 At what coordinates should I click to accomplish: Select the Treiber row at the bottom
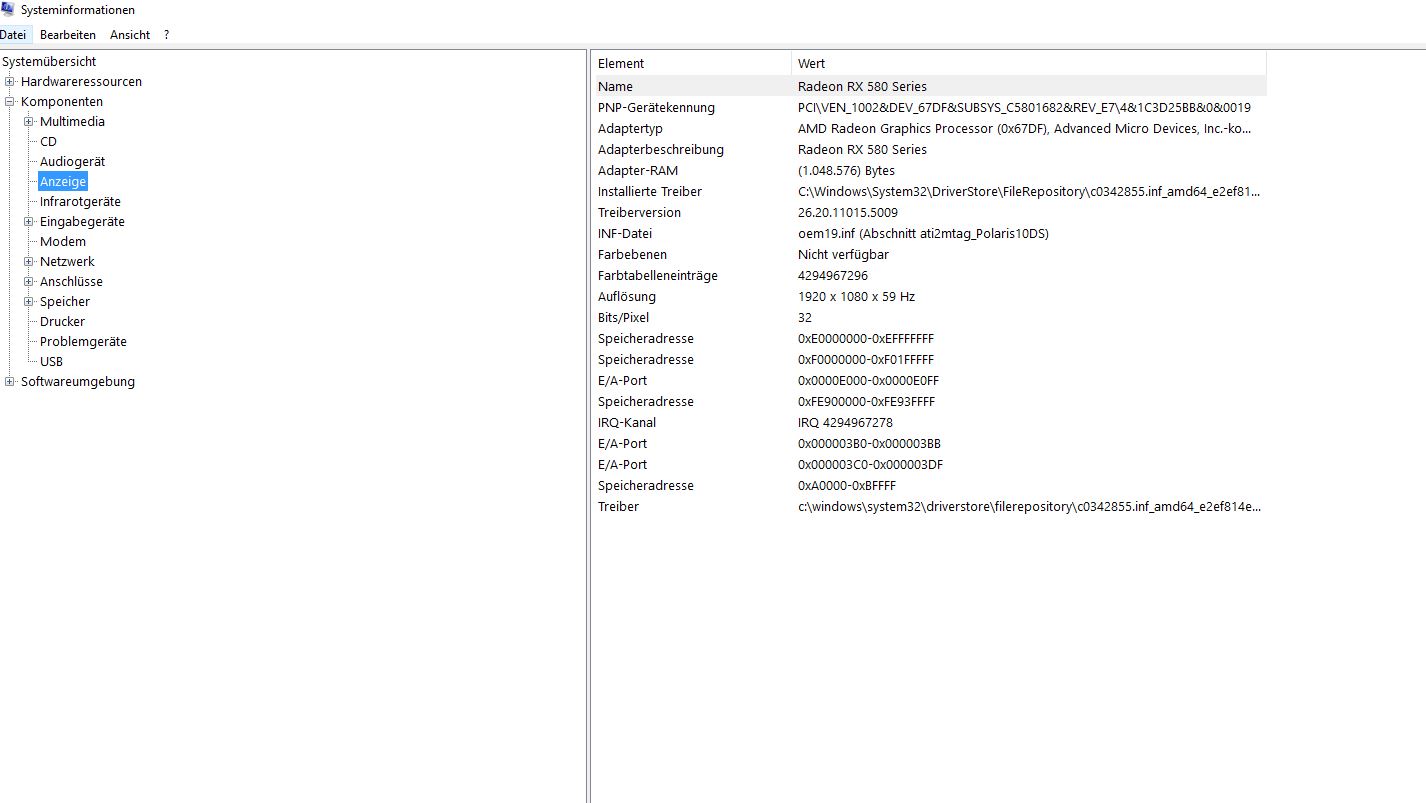click(x=930, y=506)
